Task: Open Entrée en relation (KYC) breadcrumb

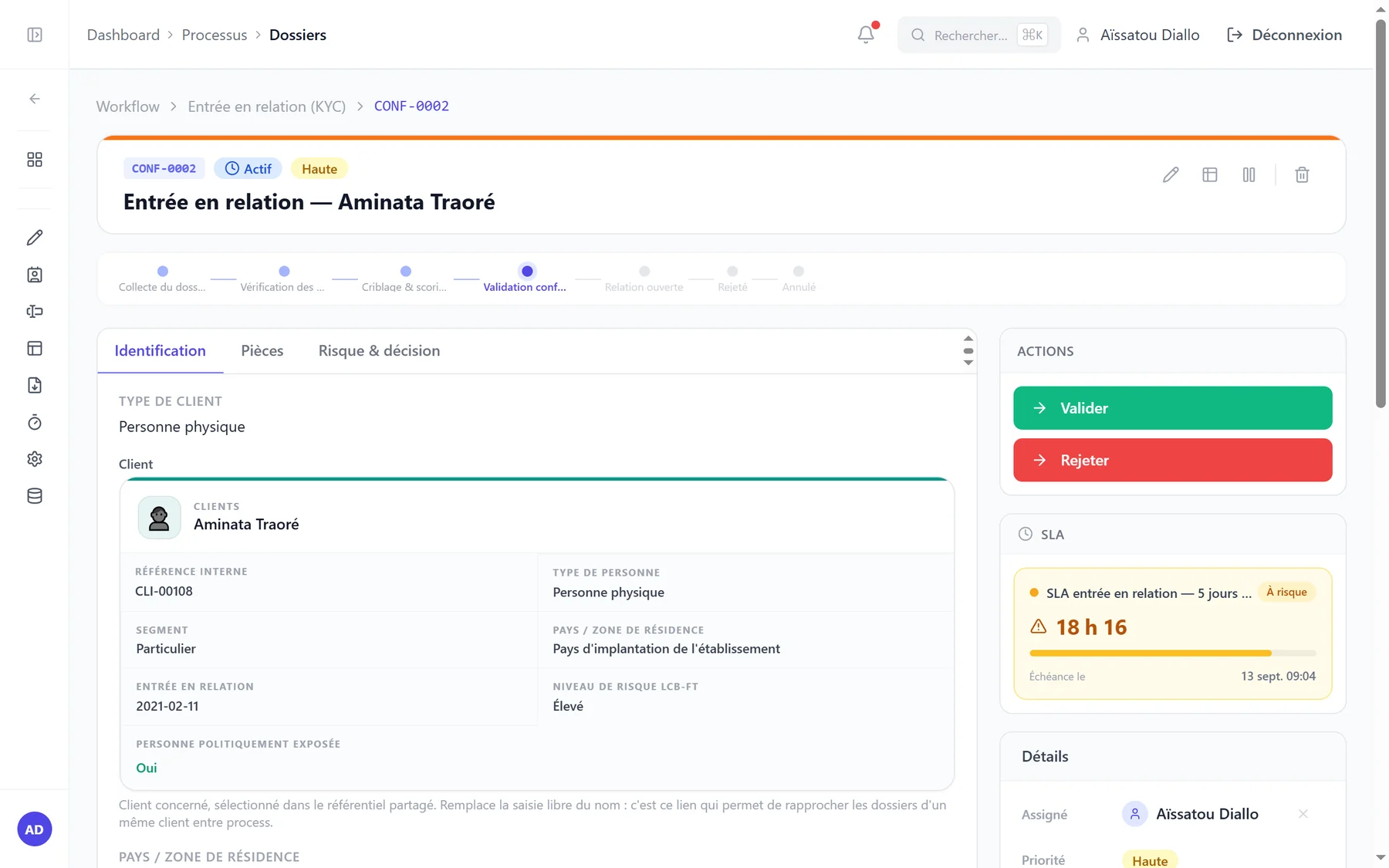Action: pyautogui.click(x=267, y=106)
